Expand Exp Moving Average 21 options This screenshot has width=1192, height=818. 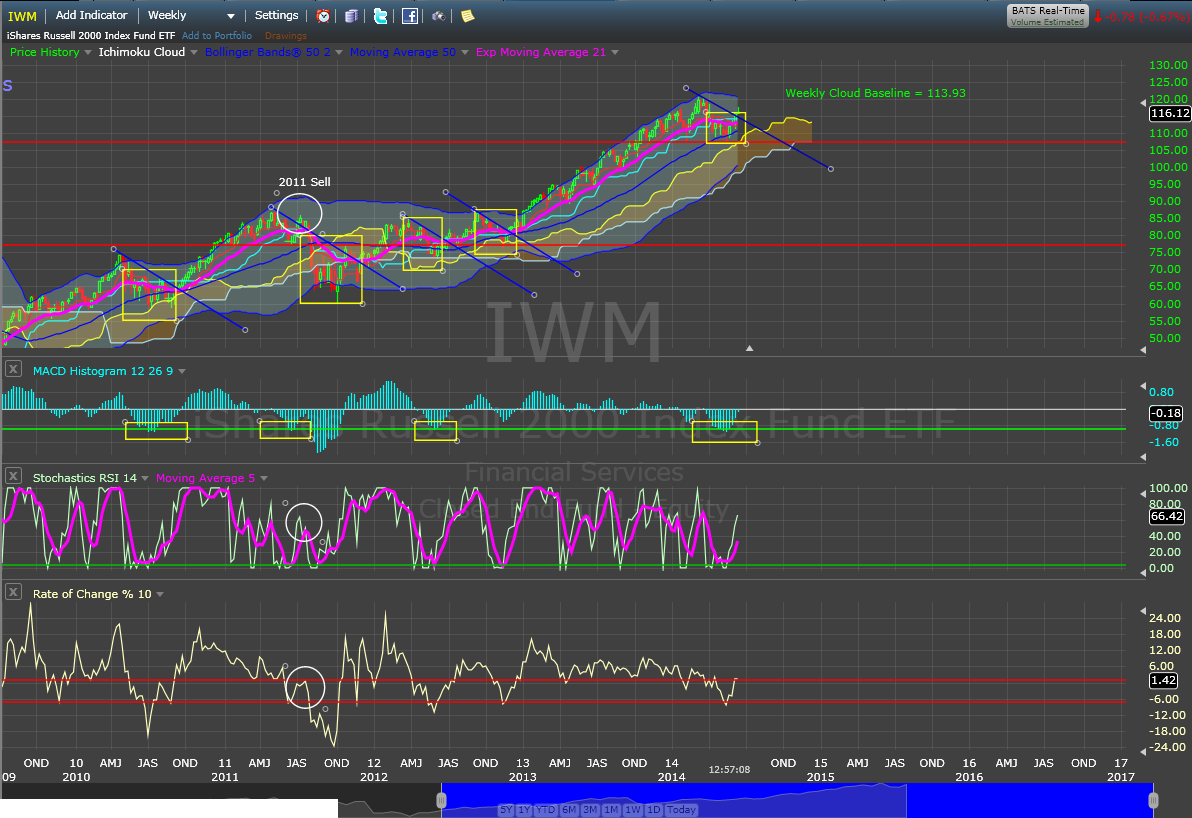click(x=615, y=52)
